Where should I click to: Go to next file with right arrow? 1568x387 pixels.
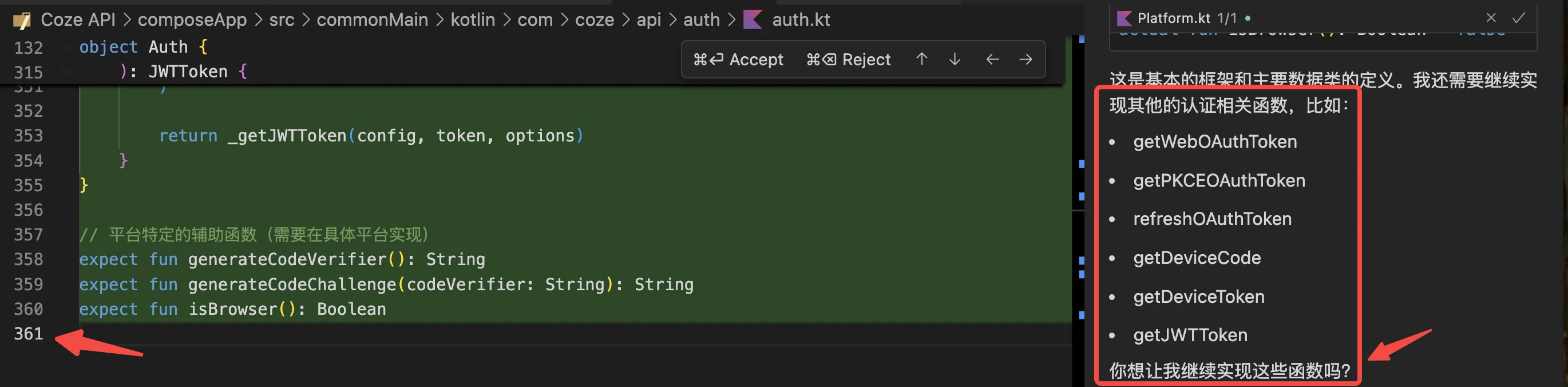pos(1025,59)
